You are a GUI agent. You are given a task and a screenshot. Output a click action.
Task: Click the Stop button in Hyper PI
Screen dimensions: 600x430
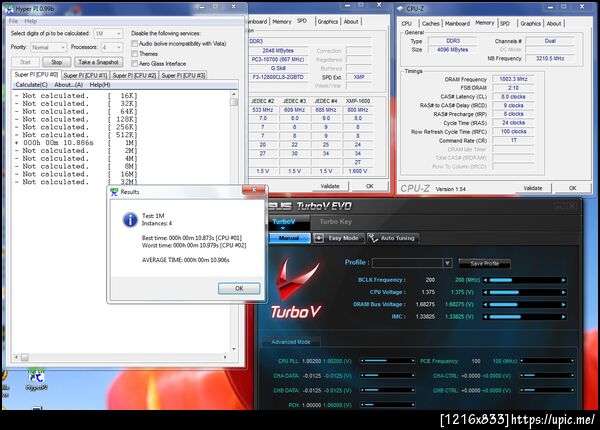pyautogui.click(x=57, y=62)
